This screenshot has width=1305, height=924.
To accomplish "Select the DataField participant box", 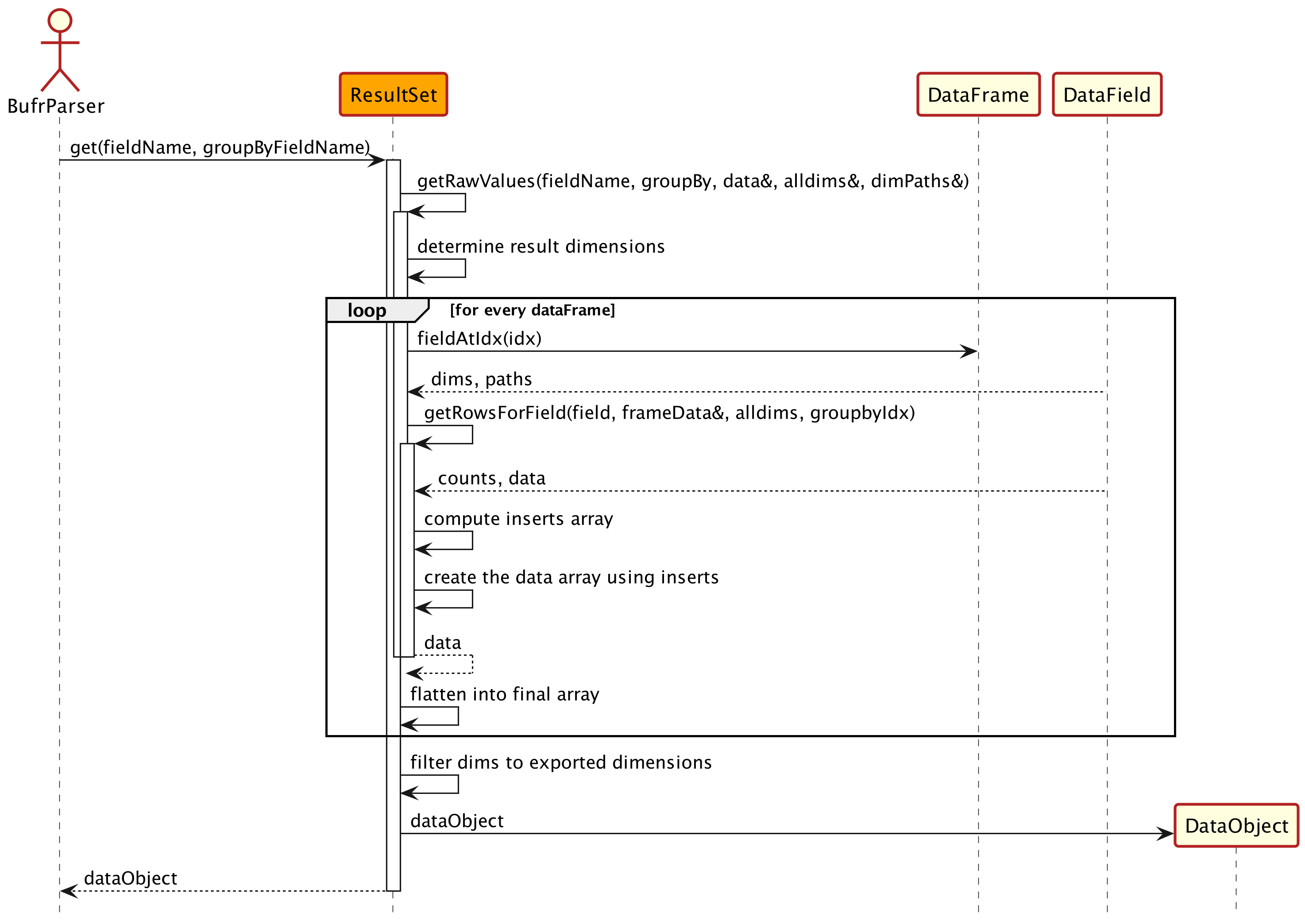I will [x=1106, y=94].
